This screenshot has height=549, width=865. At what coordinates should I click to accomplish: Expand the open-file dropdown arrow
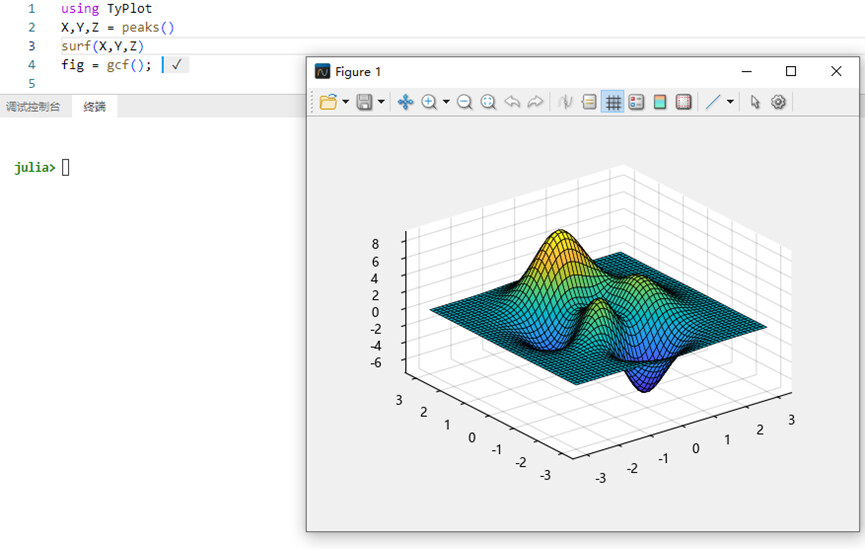pyautogui.click(x=345, y=102)
